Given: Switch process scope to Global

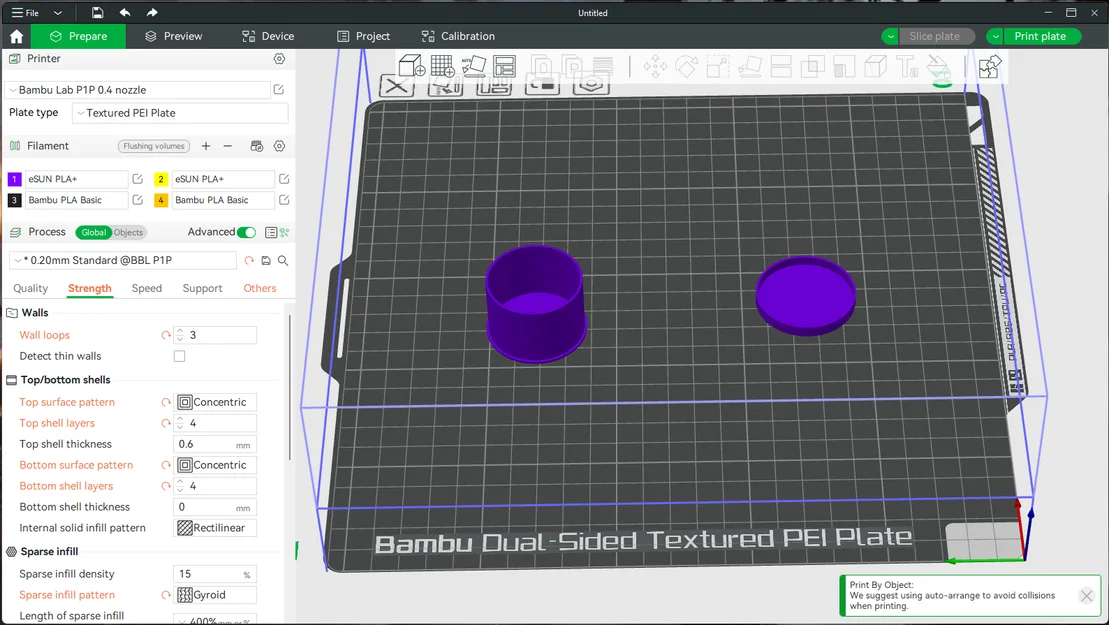Looking at the screenshot, I should (93, 232).
